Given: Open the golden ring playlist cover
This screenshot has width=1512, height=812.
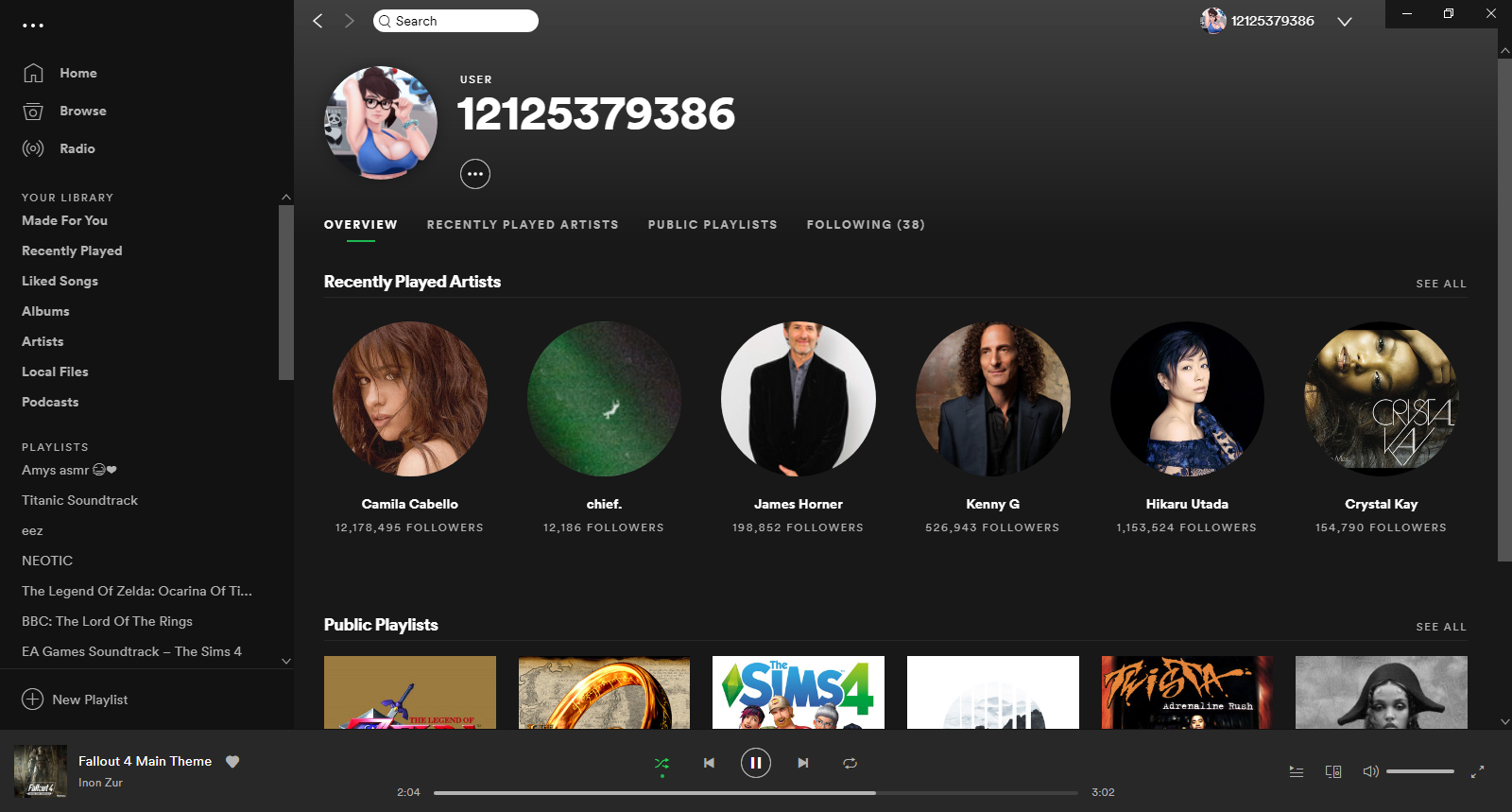Looking at the screenshot, I should click(604, 692).
